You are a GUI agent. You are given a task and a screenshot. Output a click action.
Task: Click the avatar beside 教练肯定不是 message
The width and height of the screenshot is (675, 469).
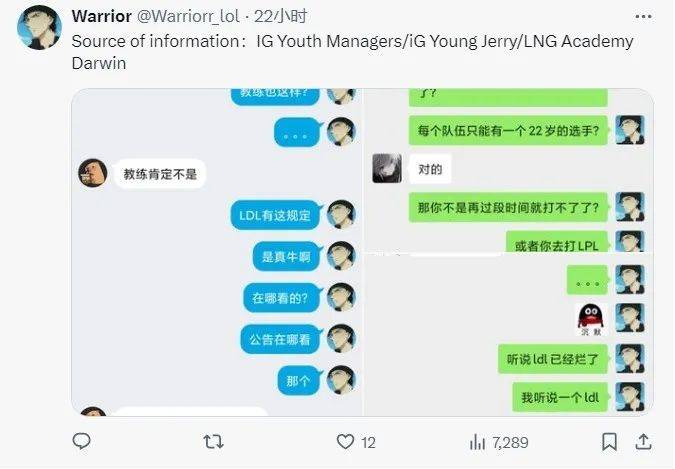tap(93, 173)
